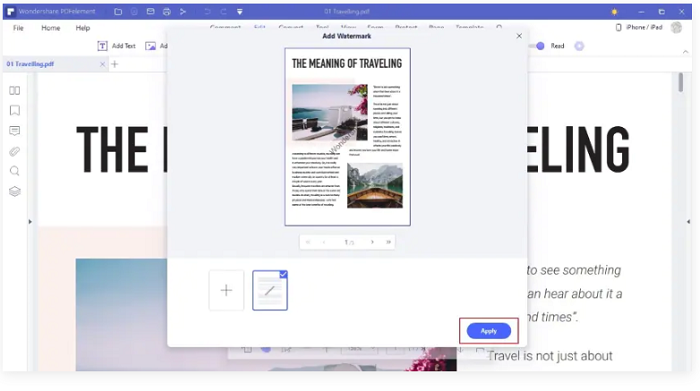Apply the watermark with Apply button

tap(489, 331)
